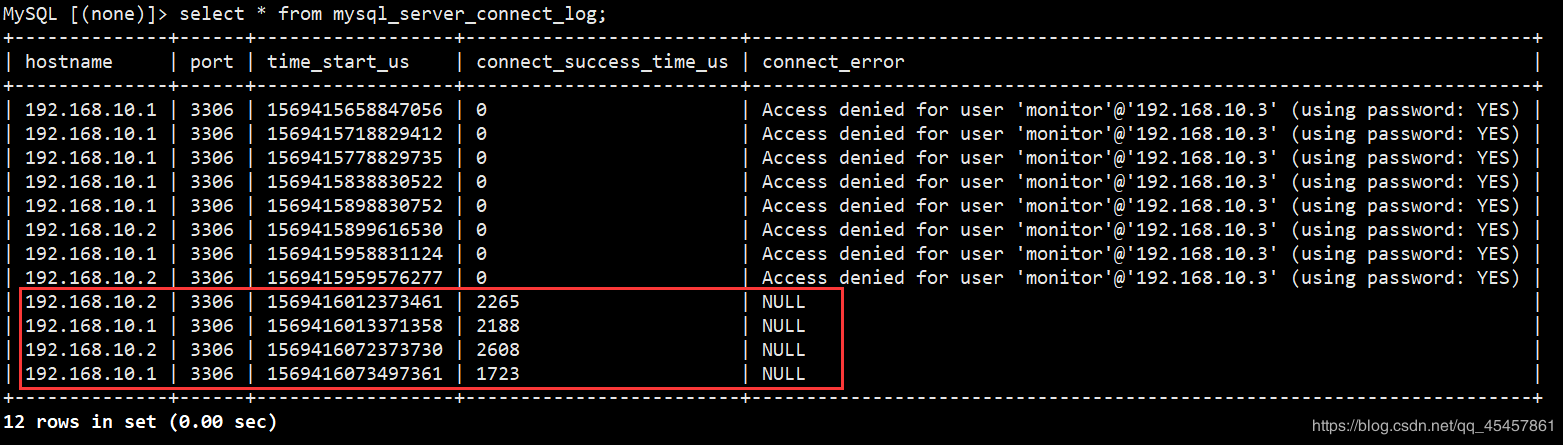Click the 2265 connect success time value
The image size is (1563, 445).
click(x=498, y=301)
